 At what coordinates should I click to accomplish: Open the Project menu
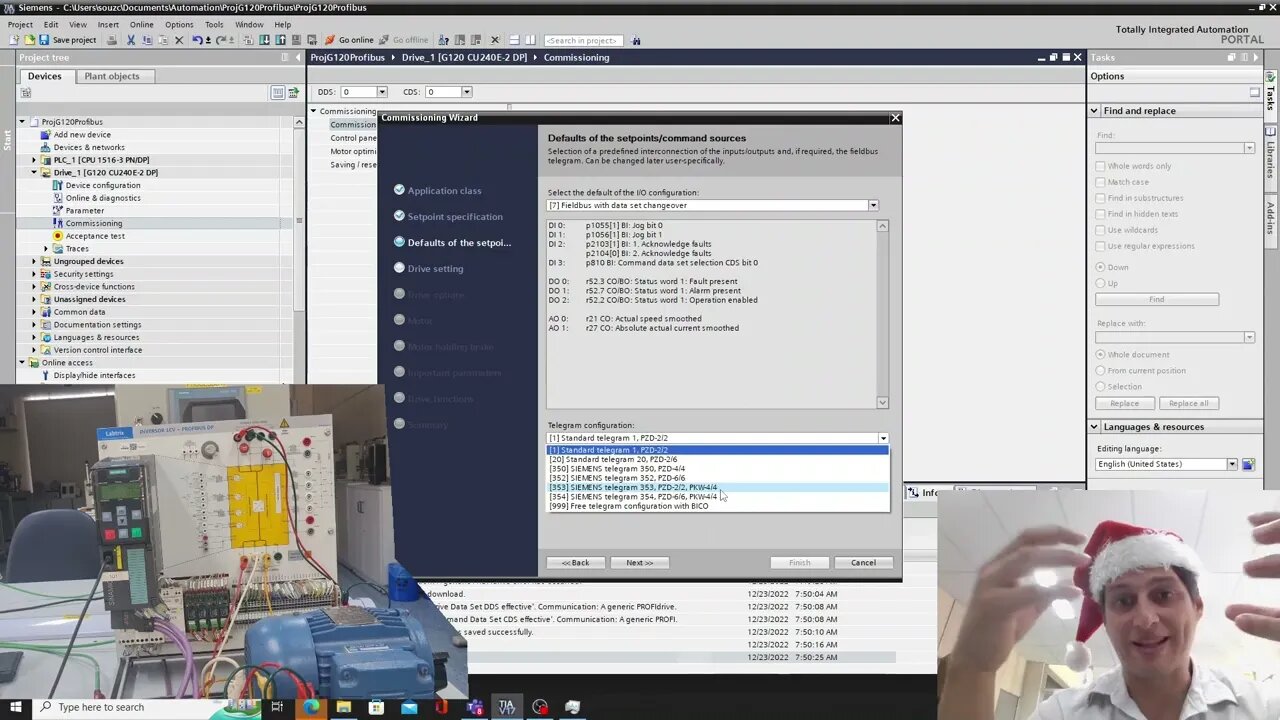click(x=20, y=24)
